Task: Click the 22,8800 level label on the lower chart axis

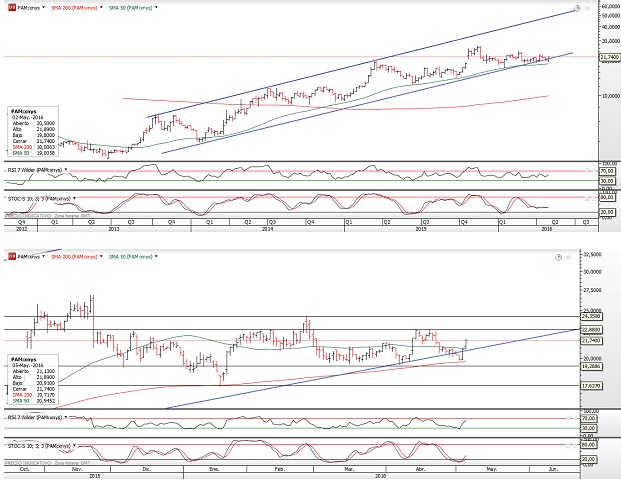Action: click(x=591, y=330)
